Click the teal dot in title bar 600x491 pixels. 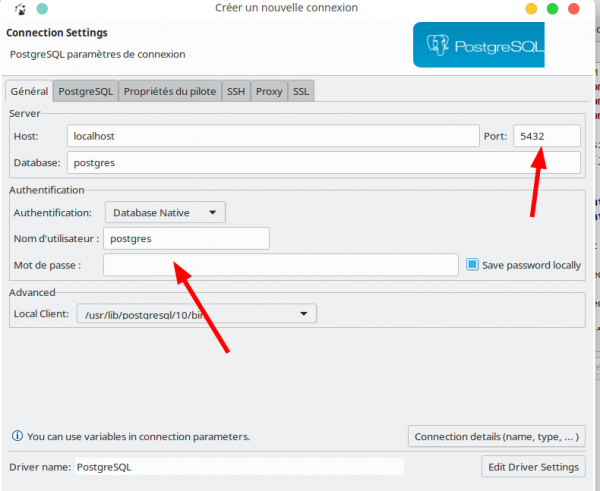pyautogui.click(x=40, y=8)
